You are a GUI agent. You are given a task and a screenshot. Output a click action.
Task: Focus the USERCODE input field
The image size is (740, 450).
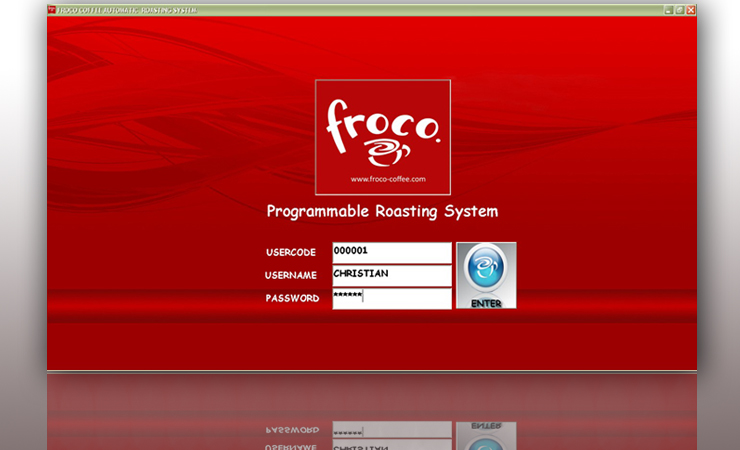(x=392, y=253)
